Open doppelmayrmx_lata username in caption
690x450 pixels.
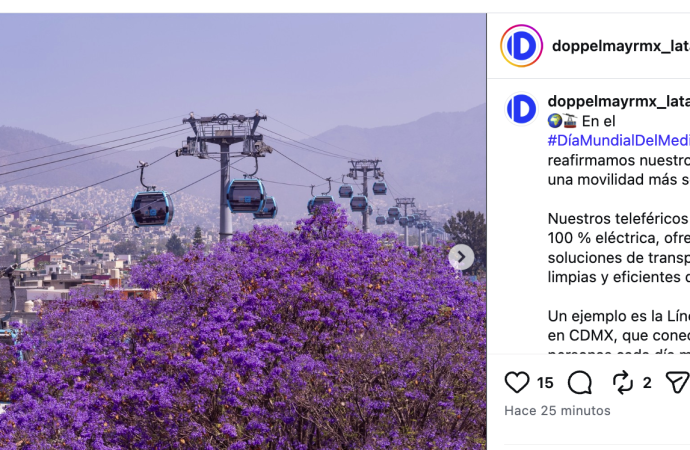click(618, 101)
